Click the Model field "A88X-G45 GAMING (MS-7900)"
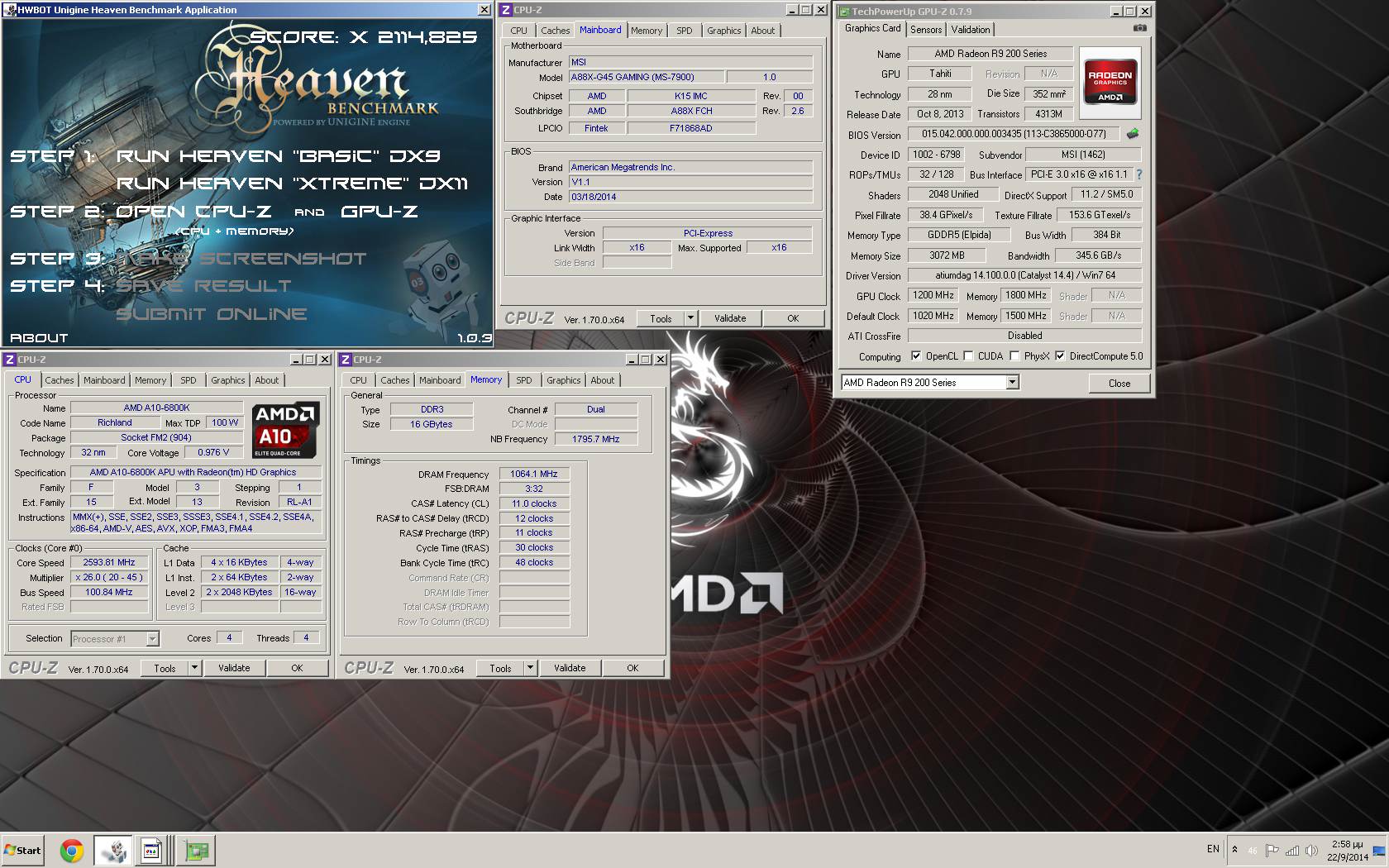Image resolution: width=1389 pixels, height=868 pixels. [x=647, y=77]
